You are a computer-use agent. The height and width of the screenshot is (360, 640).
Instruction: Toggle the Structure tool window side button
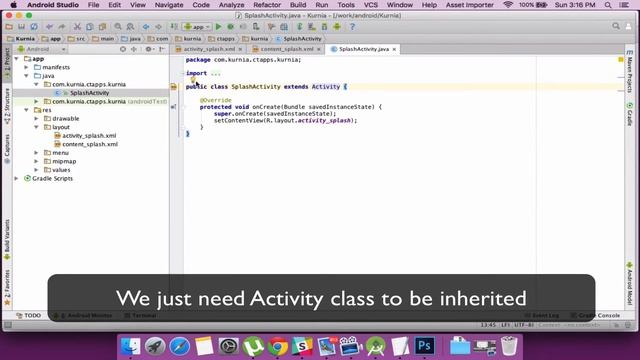7,107
